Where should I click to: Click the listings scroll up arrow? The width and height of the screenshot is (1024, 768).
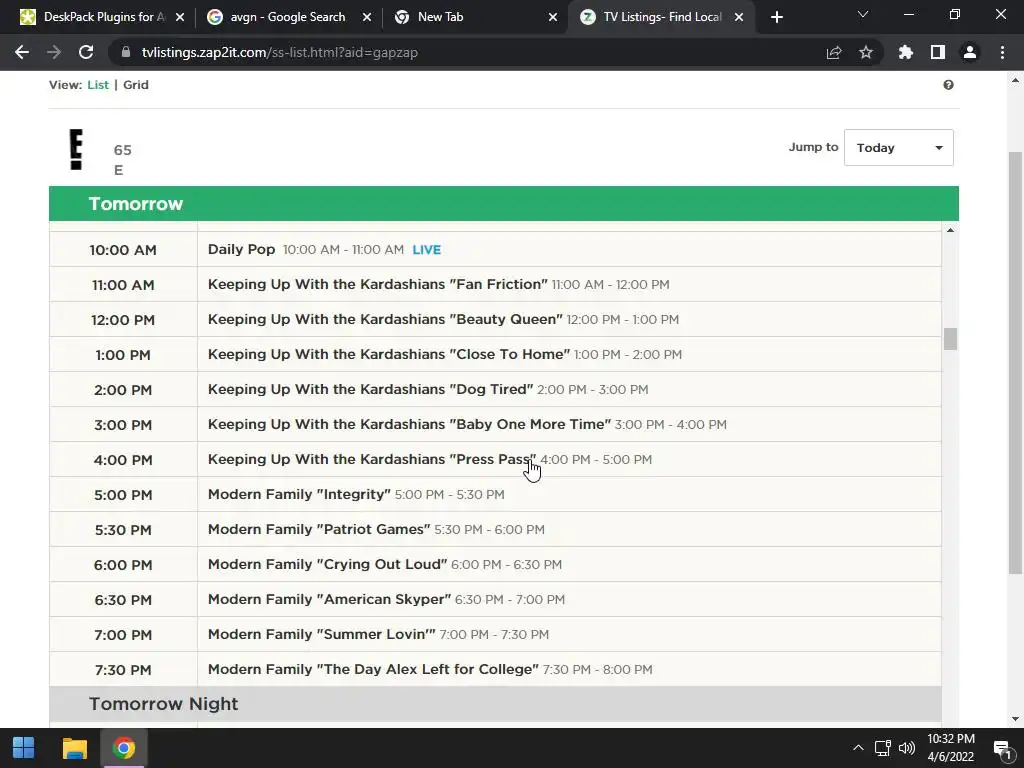pos(950,230)
